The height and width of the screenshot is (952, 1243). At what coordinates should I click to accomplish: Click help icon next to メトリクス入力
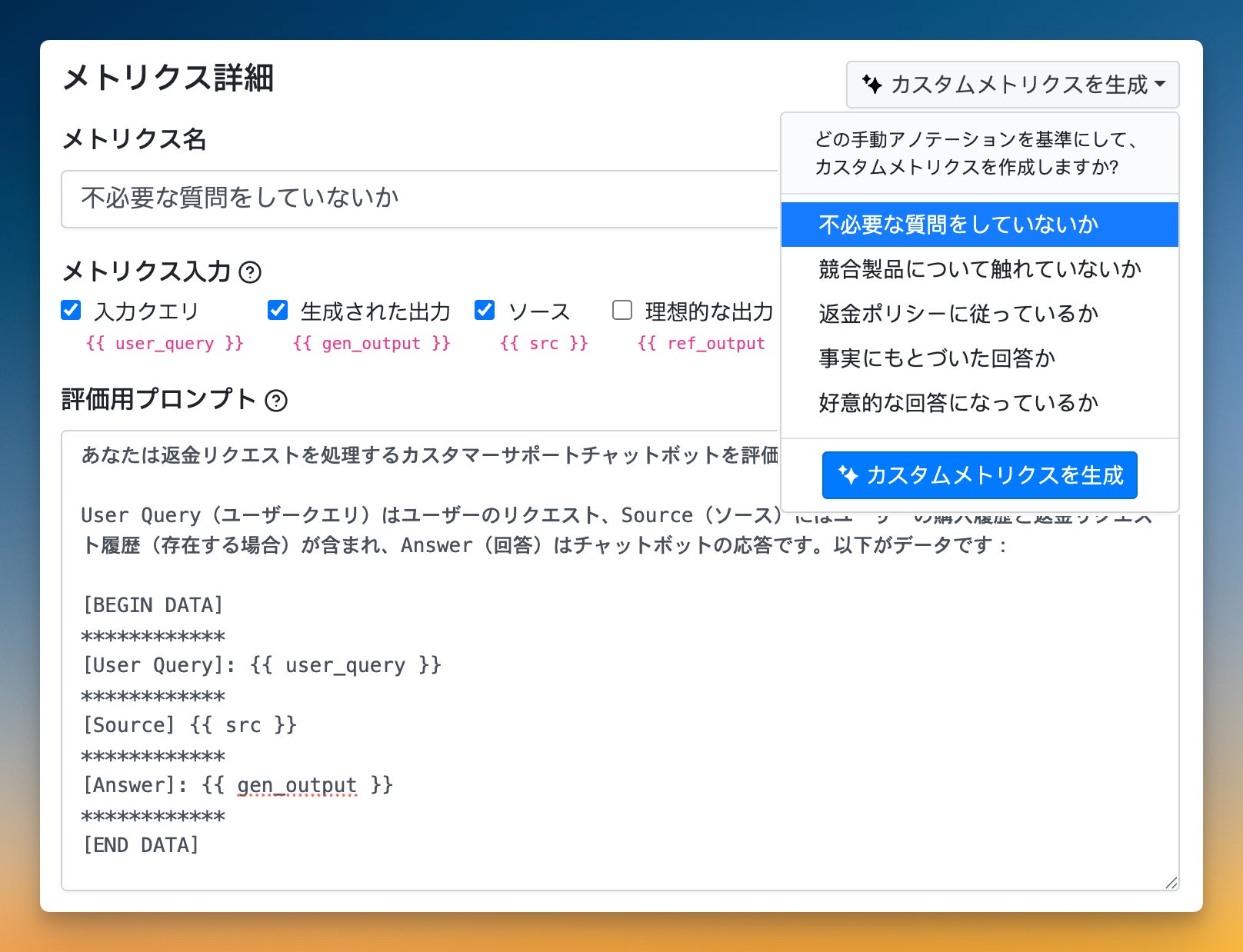pos(250,272)
